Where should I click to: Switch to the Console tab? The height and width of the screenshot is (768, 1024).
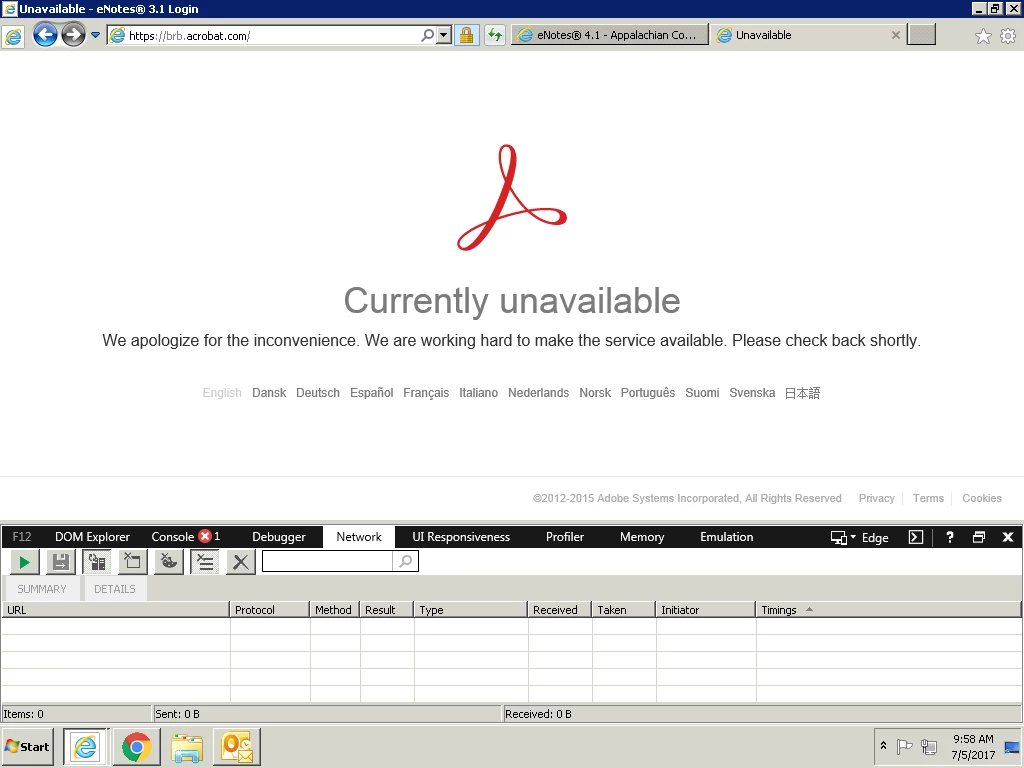tap(172, 537)
